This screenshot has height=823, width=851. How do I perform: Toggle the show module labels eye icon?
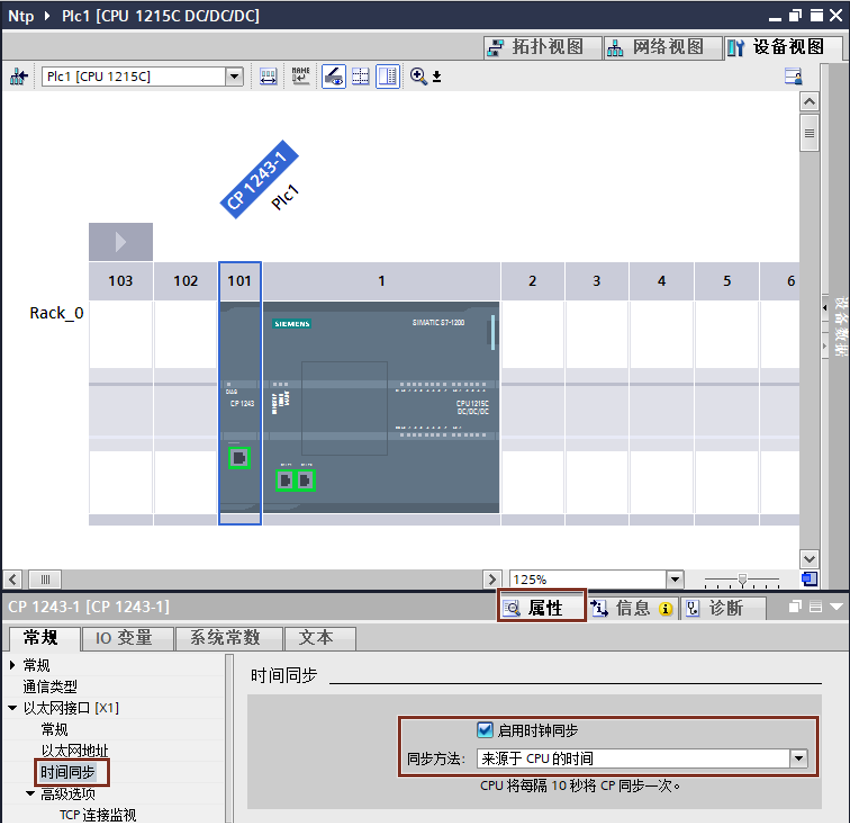pos(333,77)
